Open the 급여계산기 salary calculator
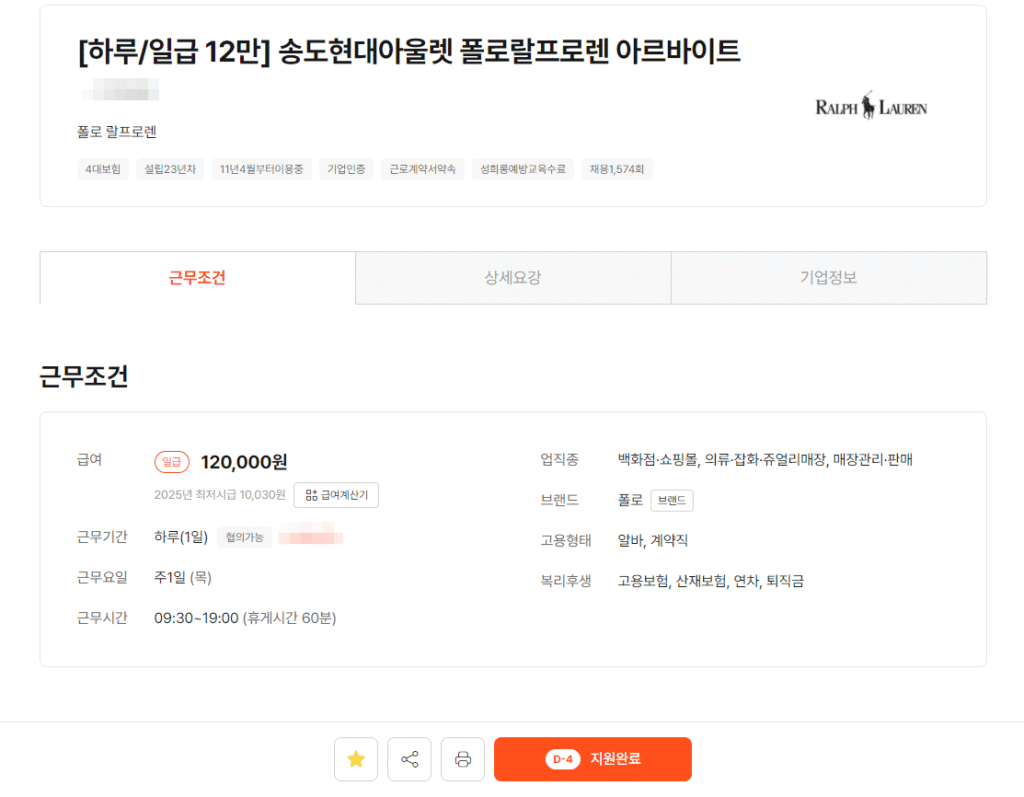Image resolution: width=1024 pixels, height=797 pixels. (337, 495)
